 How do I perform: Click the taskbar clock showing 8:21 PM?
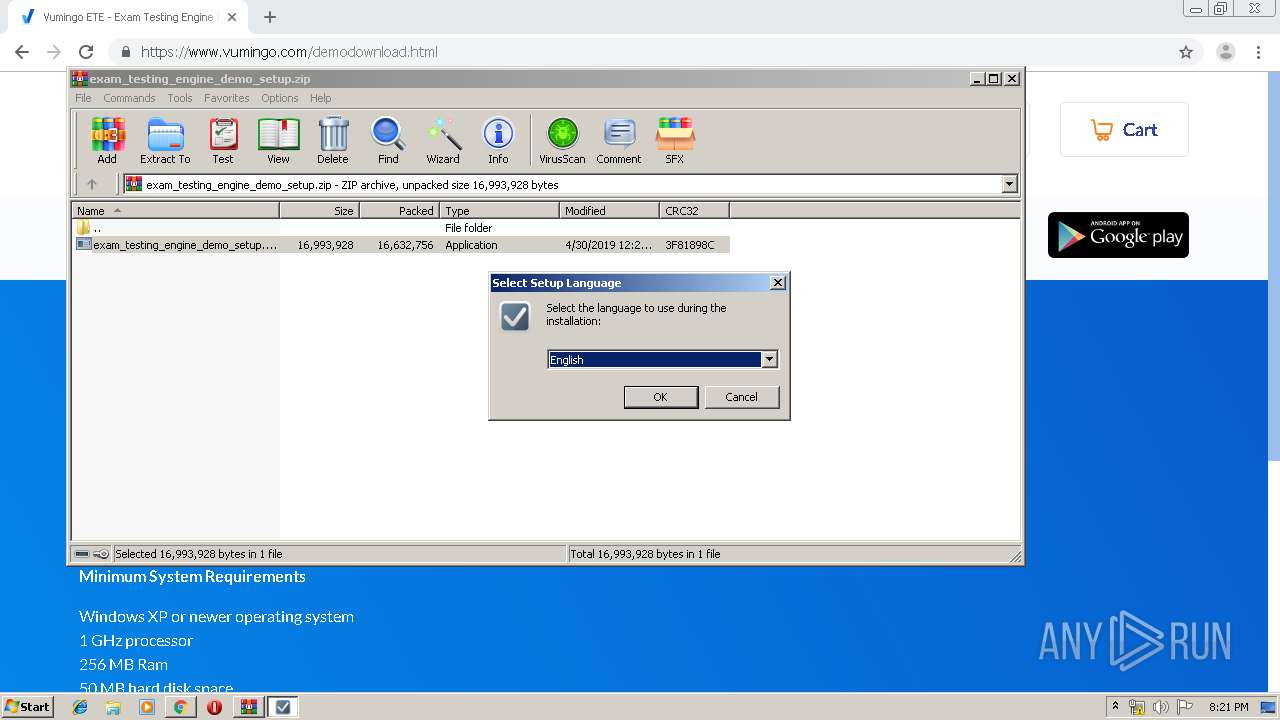click(x=1228, y=707)
